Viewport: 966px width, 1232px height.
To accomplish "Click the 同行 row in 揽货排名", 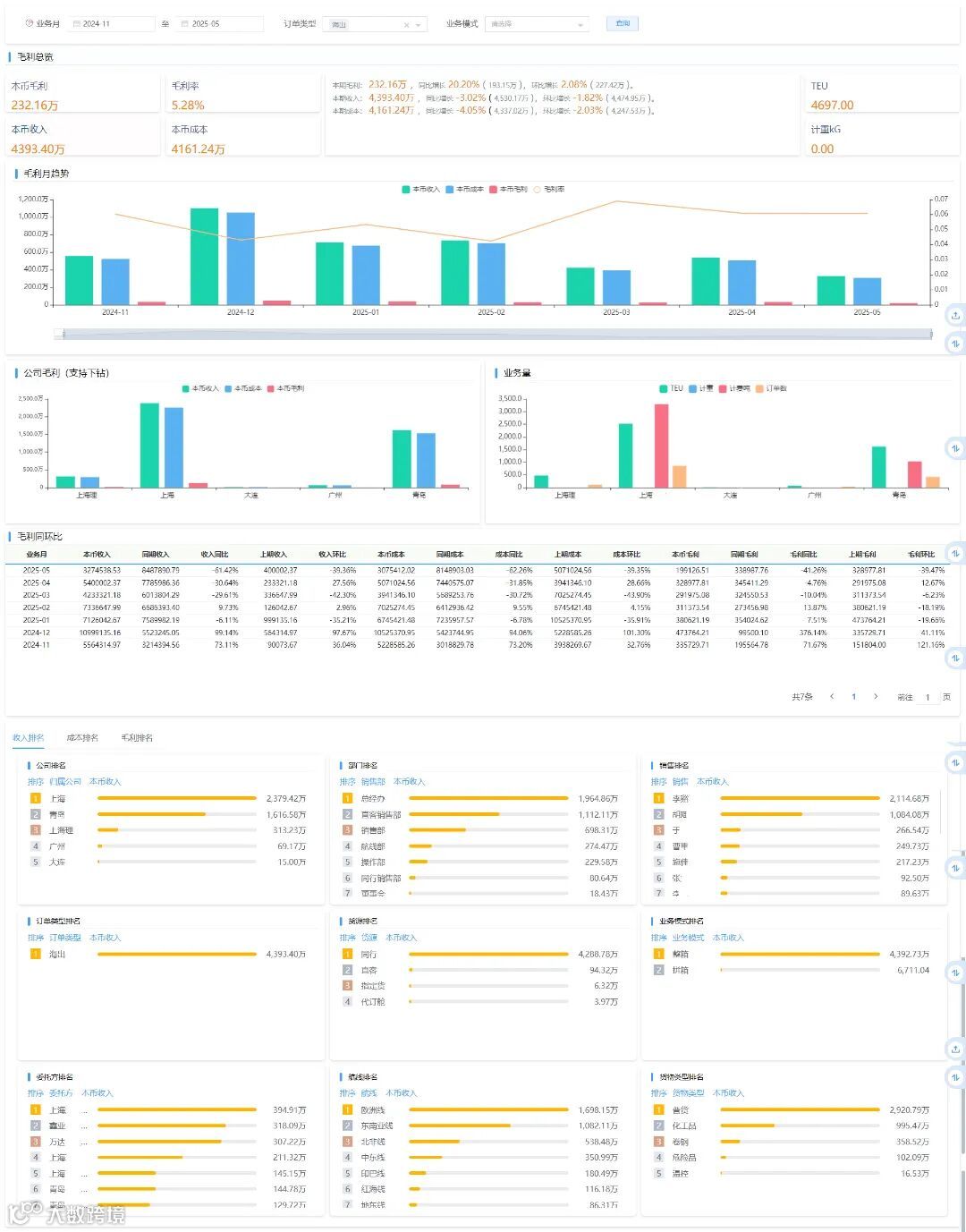I will pos(480,955).
